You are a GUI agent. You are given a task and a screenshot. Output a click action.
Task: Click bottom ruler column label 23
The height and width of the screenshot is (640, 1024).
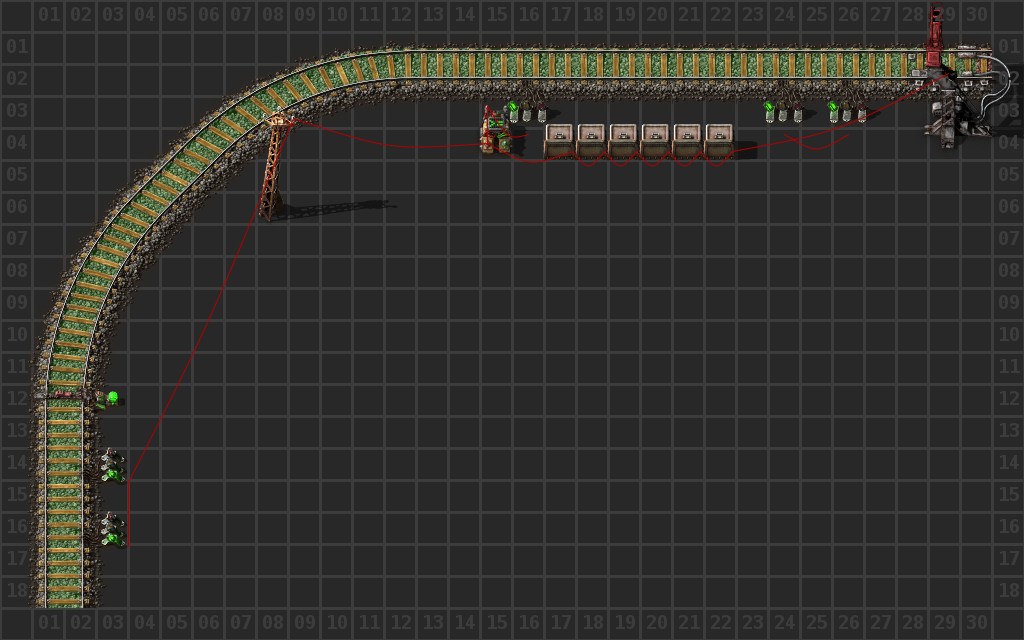tap(752, 622)
